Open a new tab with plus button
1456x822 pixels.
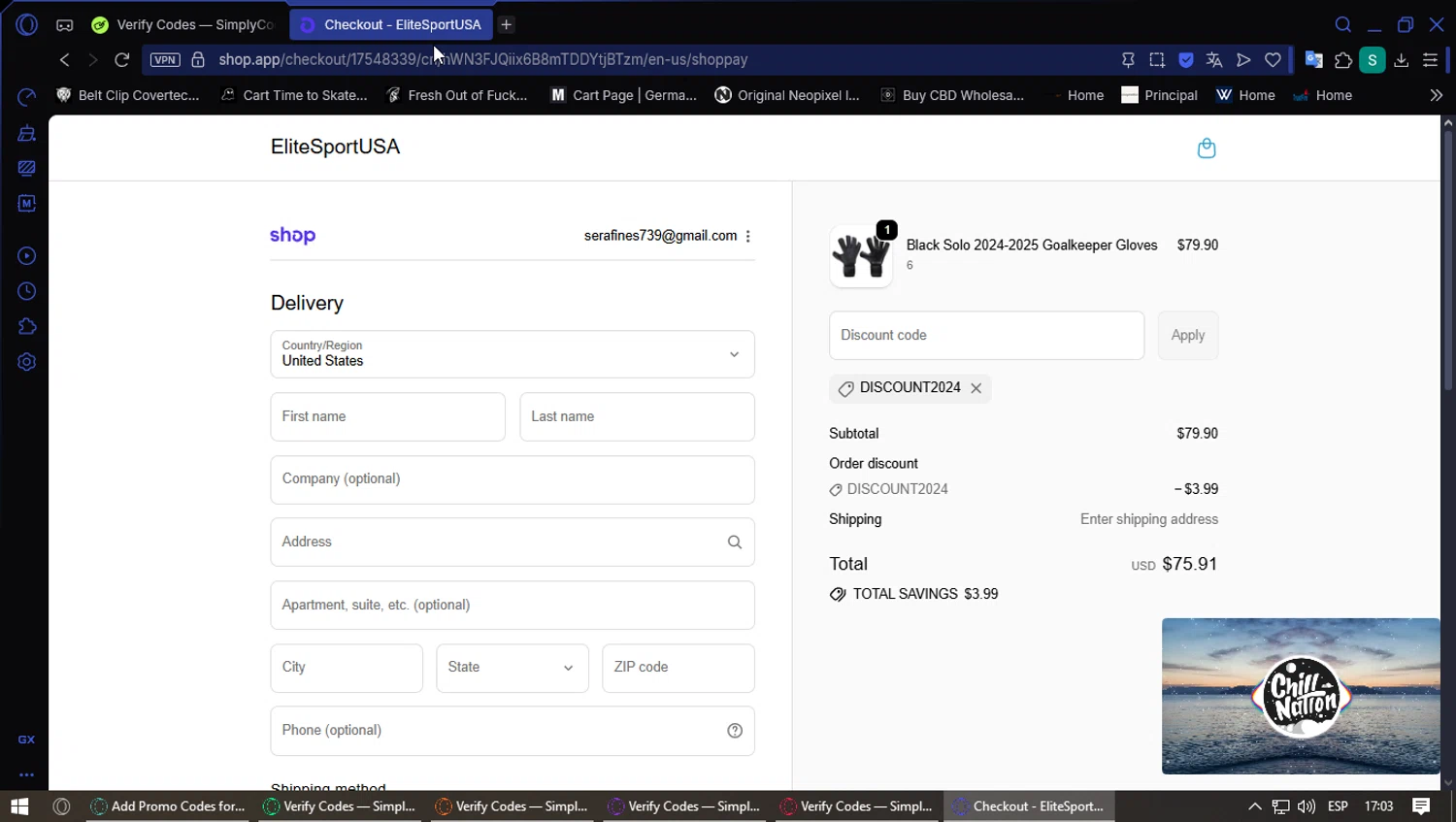pos(506,24)
